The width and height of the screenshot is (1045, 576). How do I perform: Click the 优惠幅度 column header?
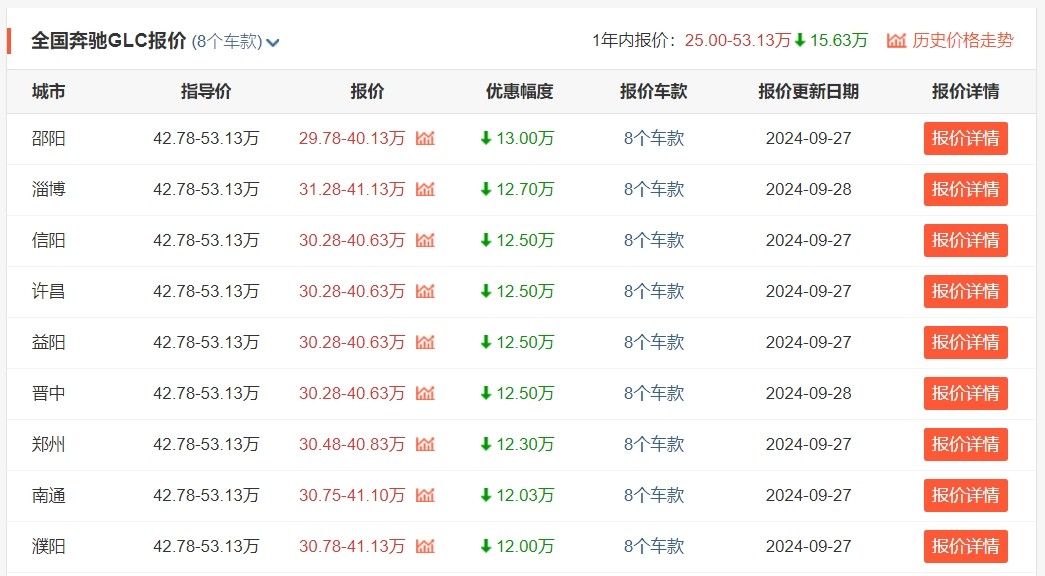(520, 91)
